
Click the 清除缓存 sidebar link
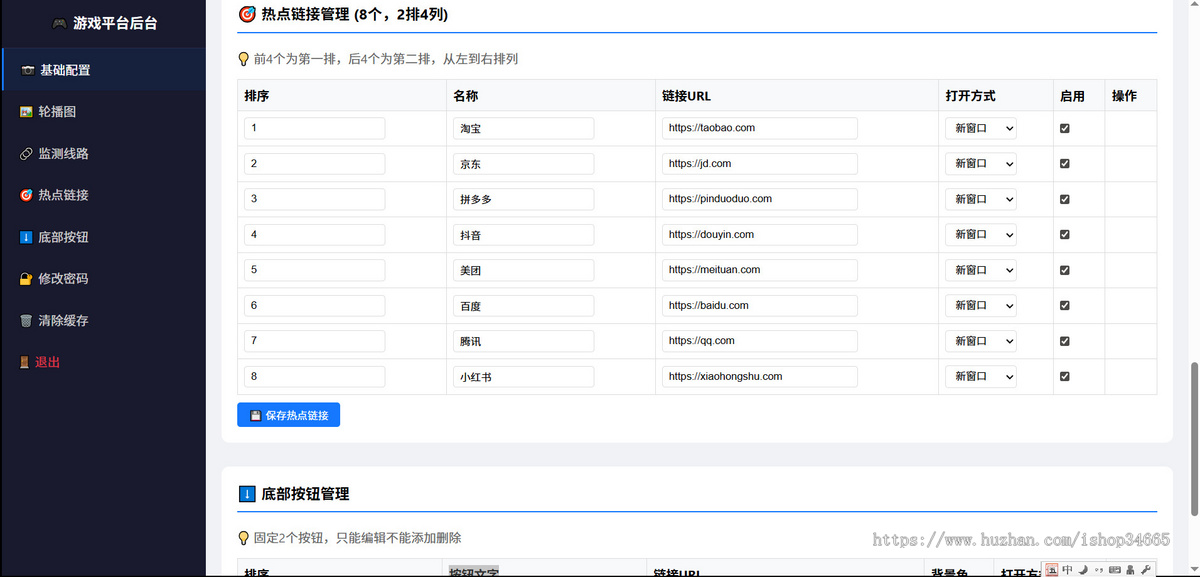103,321
